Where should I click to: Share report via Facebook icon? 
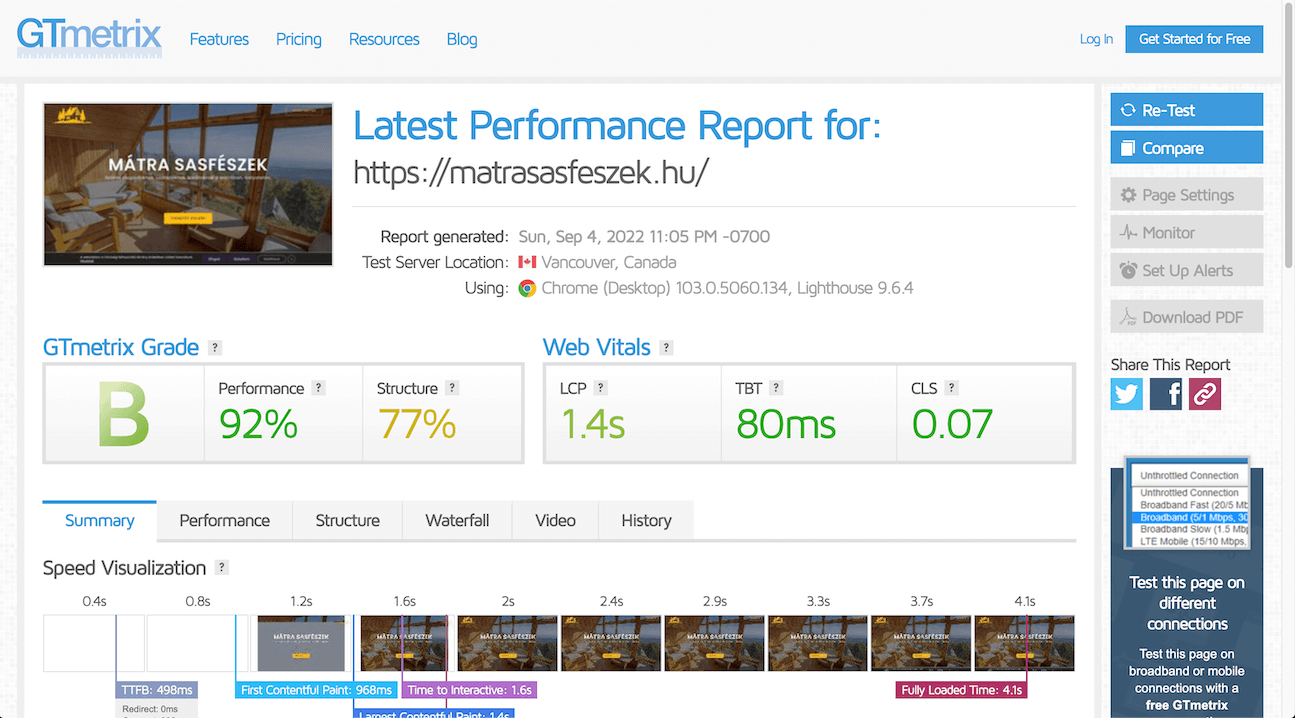click(x=1166, y=393)
